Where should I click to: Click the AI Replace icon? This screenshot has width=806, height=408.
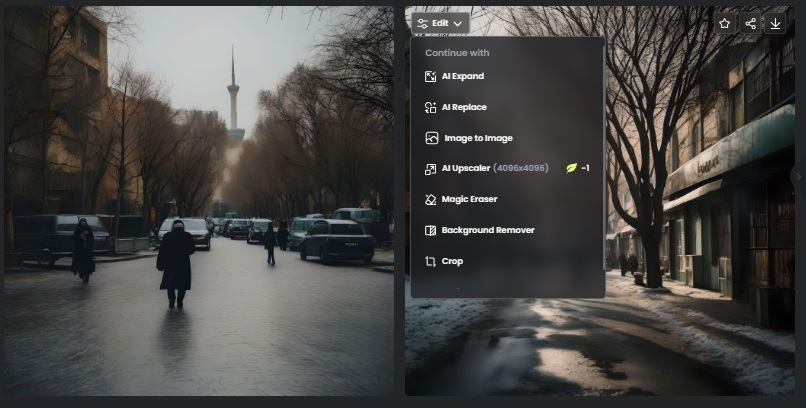click(431, 107)
